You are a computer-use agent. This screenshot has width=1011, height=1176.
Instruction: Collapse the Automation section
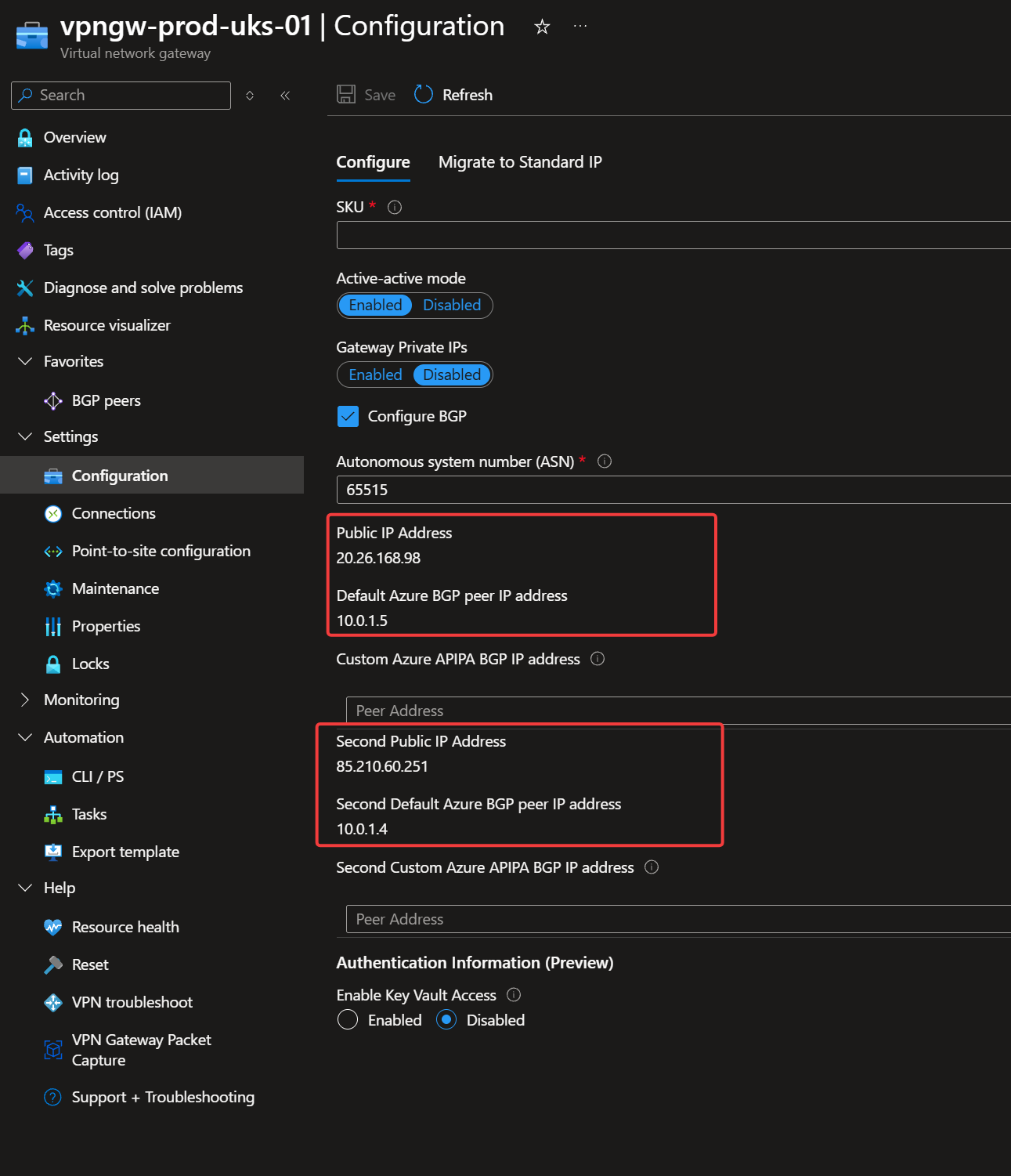(x=25, y=737)
